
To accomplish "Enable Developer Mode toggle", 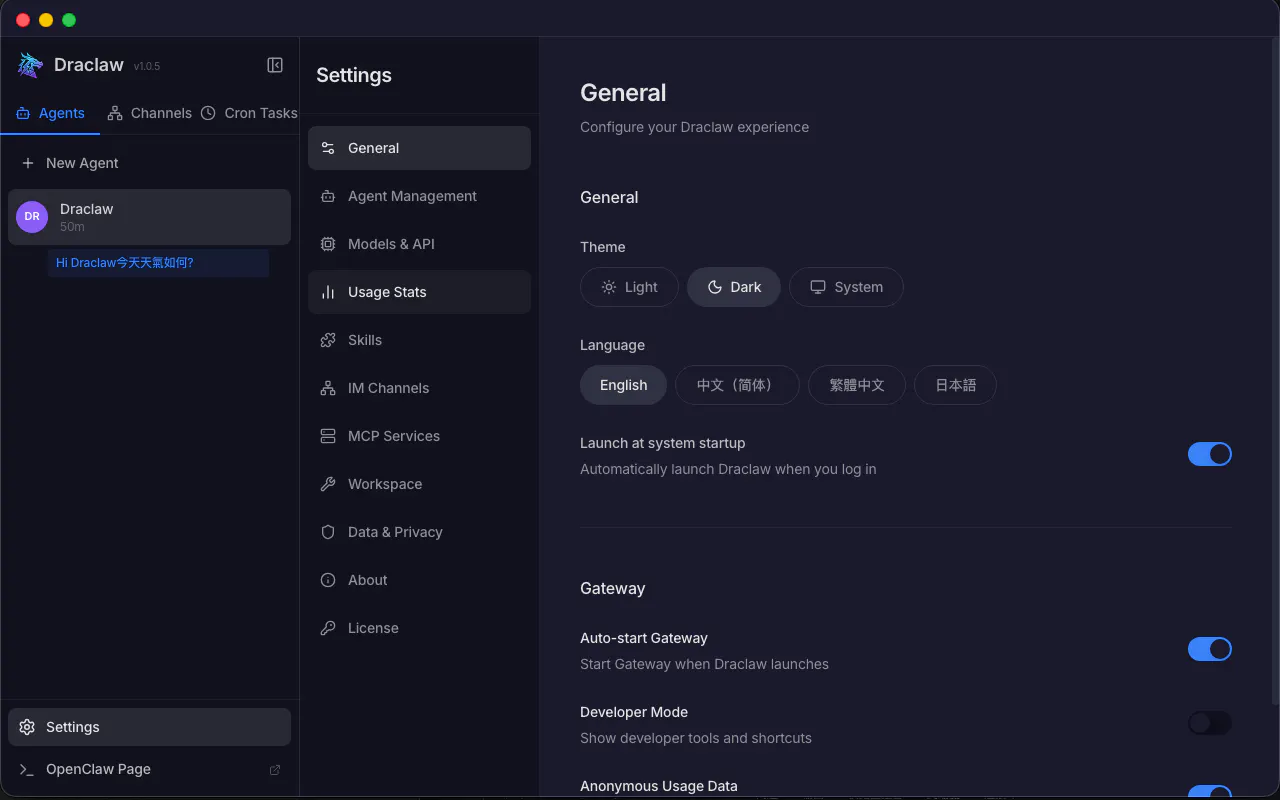I will pyautogui.click(x=1210, y=723).
